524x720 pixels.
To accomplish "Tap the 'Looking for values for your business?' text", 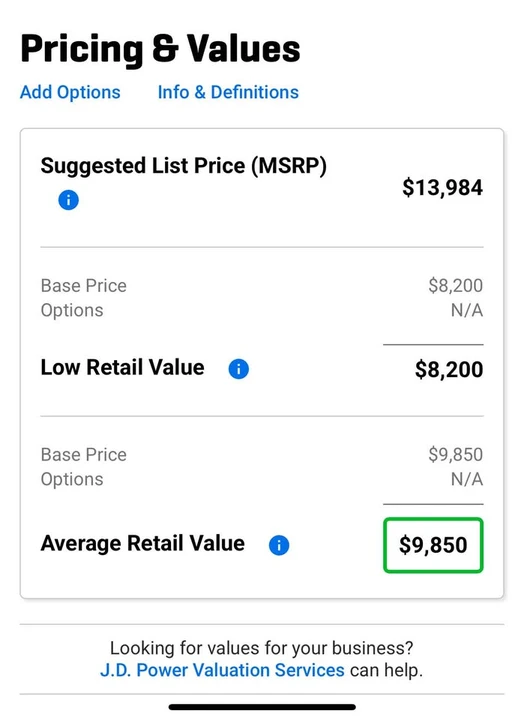I will point(262,648).
